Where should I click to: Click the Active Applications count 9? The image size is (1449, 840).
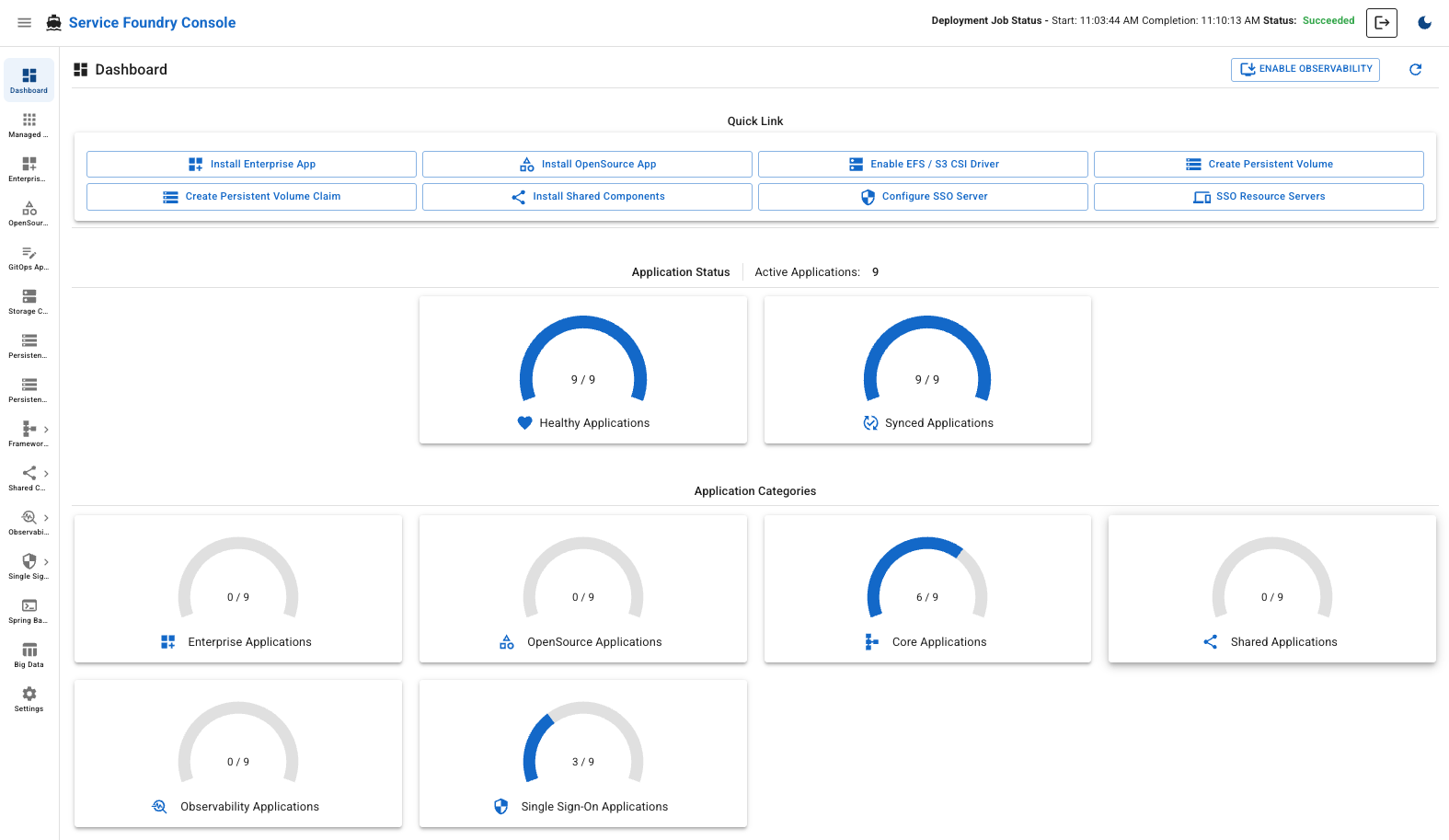876,272
